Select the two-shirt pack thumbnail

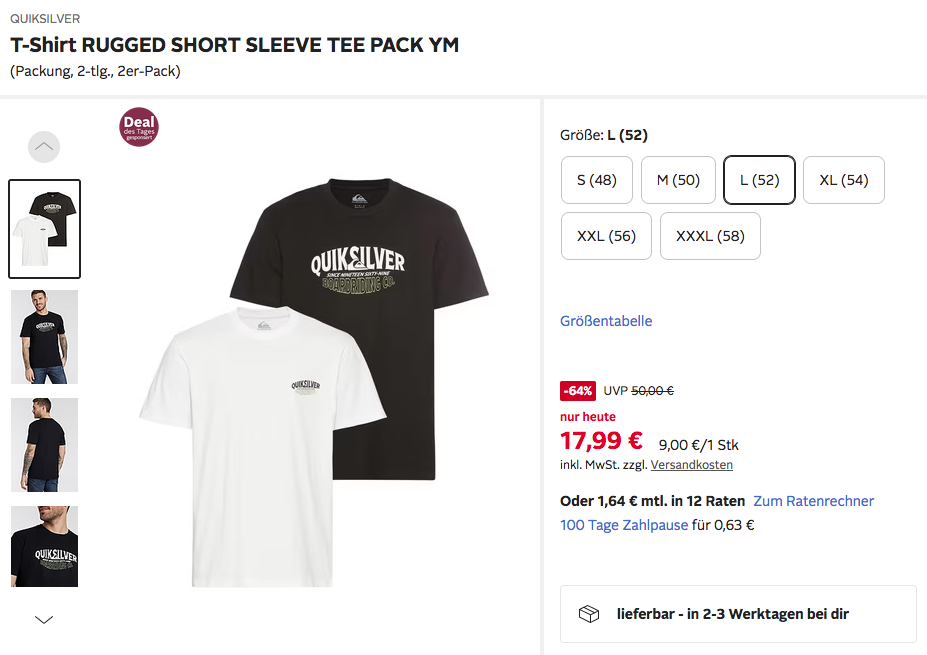(x=45, y=229)
